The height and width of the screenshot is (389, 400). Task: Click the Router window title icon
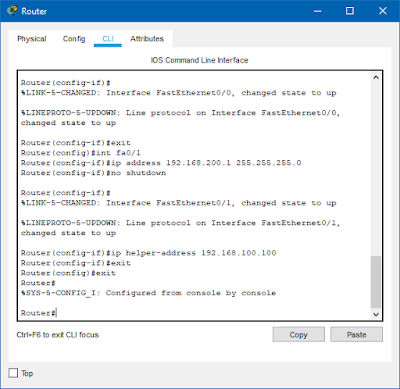tap(12, 11)
